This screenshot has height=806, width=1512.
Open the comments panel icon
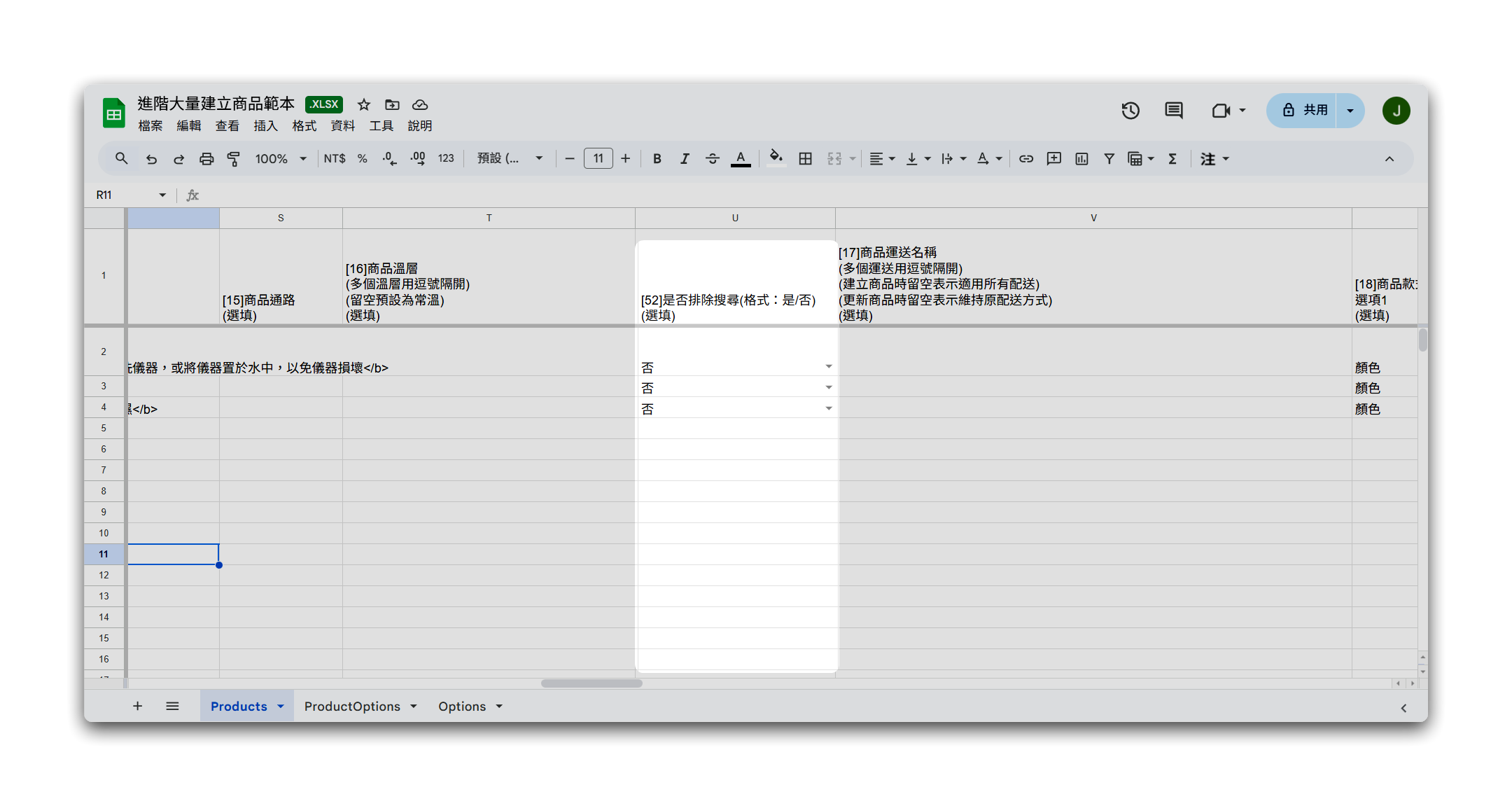coord(1174,111)
